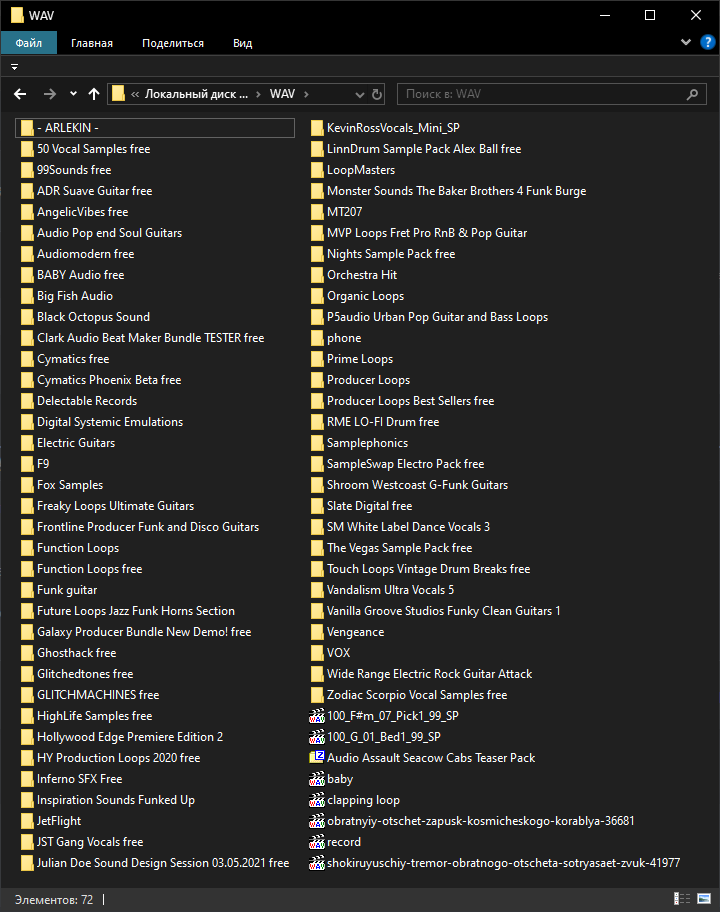Open Quick Access Toolbar customize dropdown
Screen dimensions: 720x912
pos(15,67)
